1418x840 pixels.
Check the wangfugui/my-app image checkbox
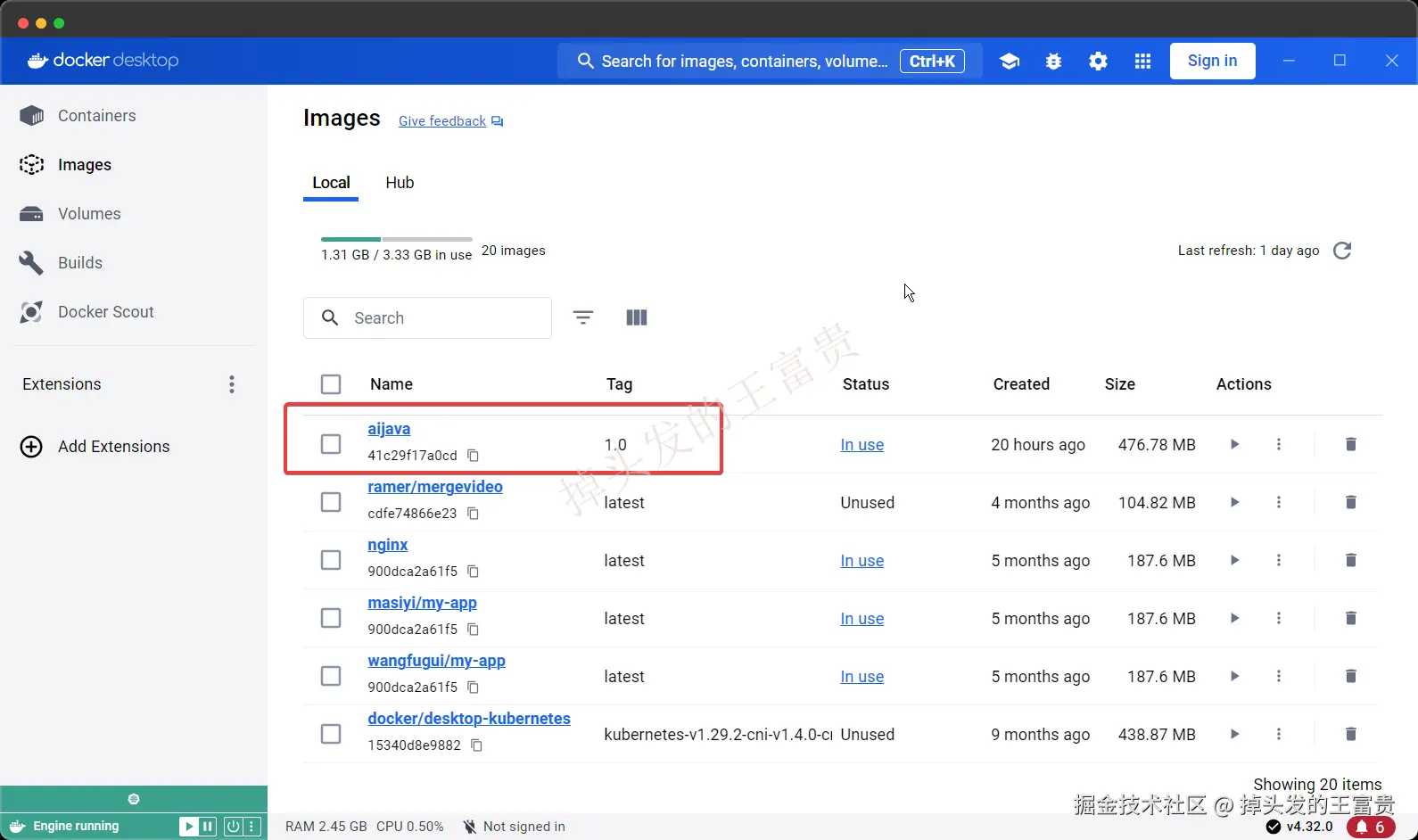click(331, 676)
